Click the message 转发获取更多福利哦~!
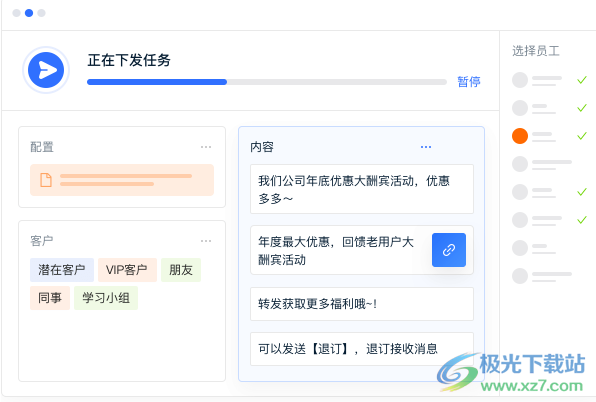596x402 pixels. pyautogui.click(x=362, y=304)
